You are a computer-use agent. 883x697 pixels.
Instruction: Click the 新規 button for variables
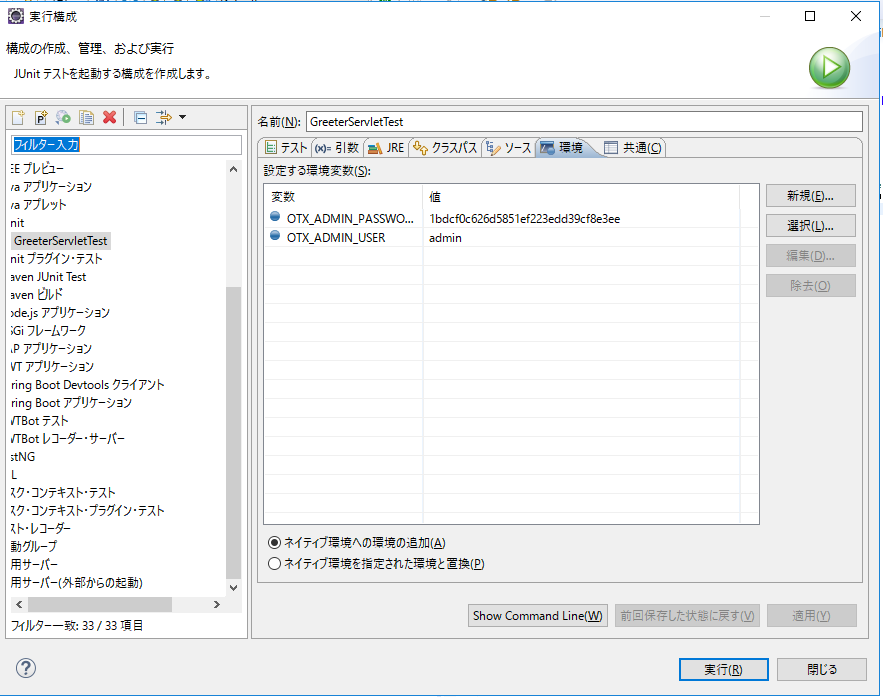click(x=810, y=196)
